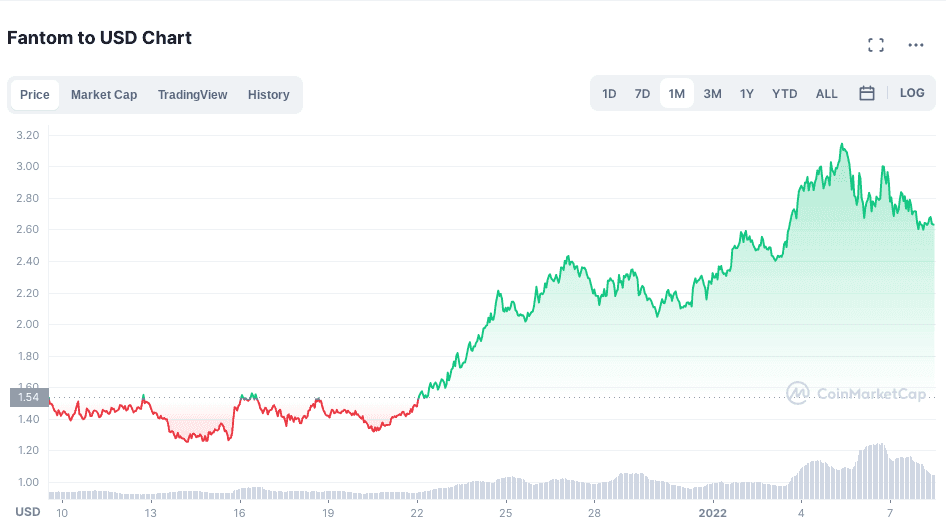Set chart range to 3M
Screen dimensions: 946x525
712,94
